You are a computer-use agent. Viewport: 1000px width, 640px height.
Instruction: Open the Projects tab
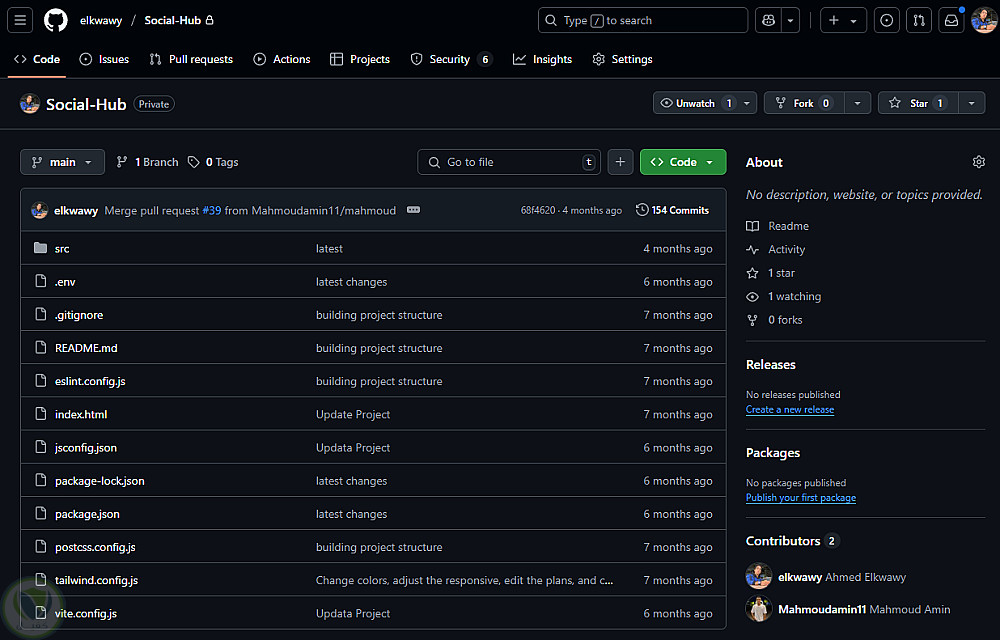point(360,59)
